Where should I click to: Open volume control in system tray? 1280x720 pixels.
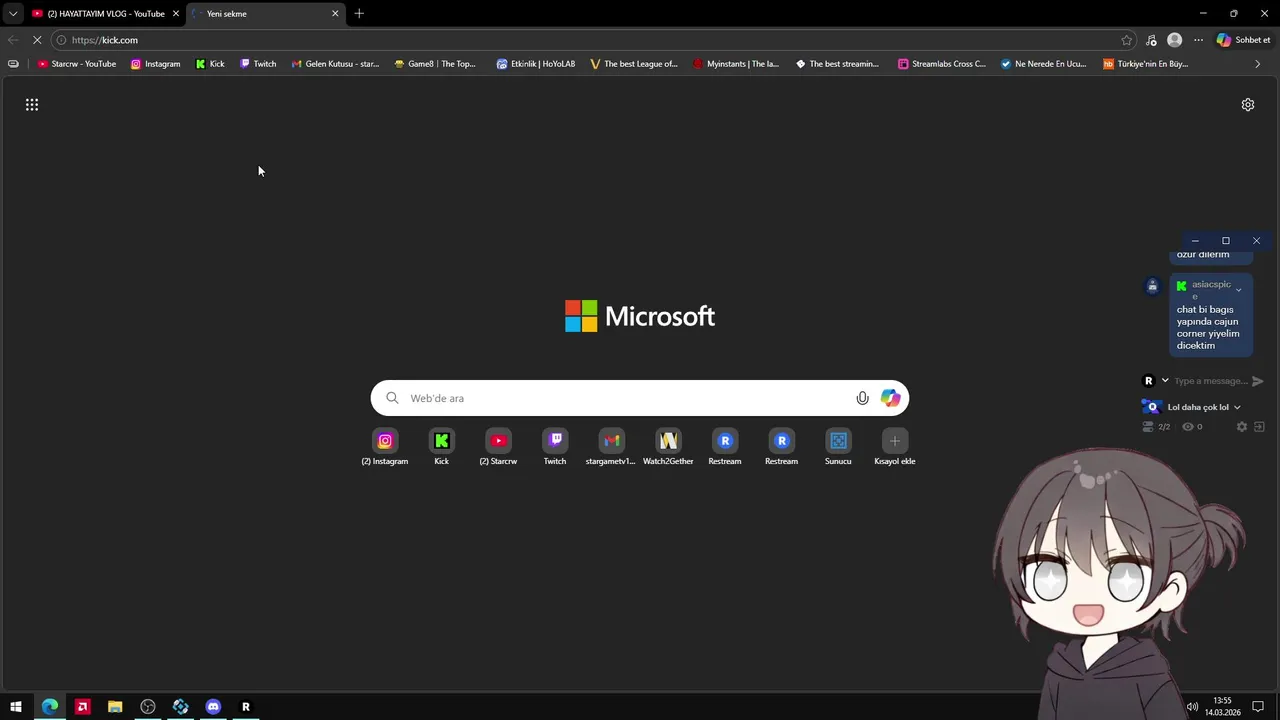pos(1192,707)
